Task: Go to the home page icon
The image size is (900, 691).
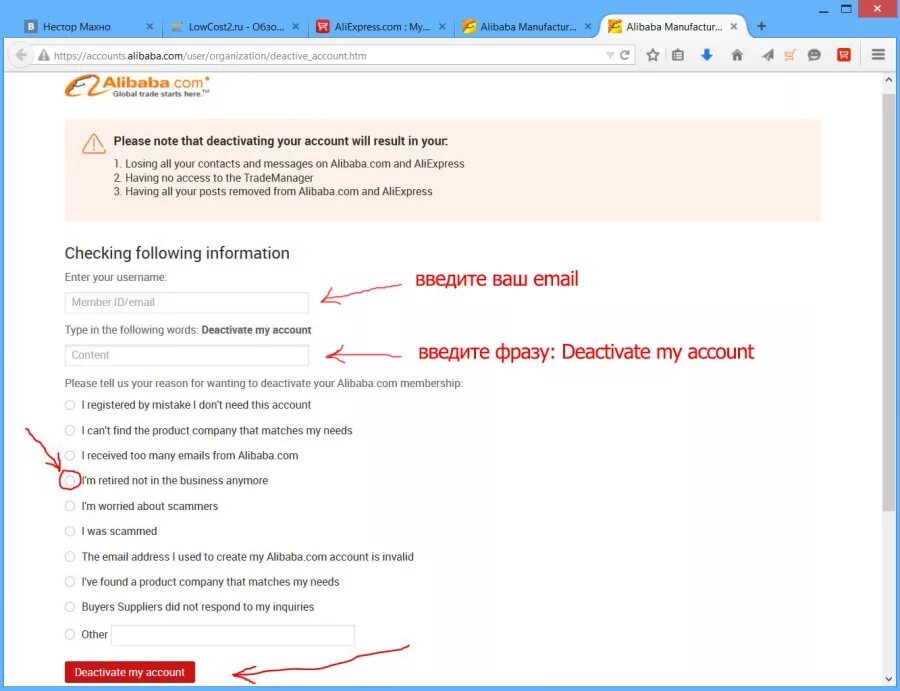Action: pyautogui.click(x=737, y=55)
